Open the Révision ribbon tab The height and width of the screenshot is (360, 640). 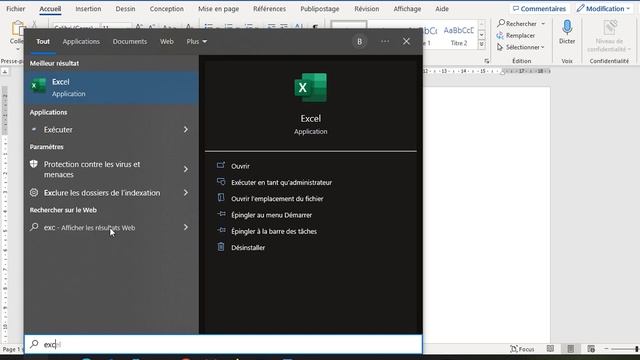click(x=367, y=9)
